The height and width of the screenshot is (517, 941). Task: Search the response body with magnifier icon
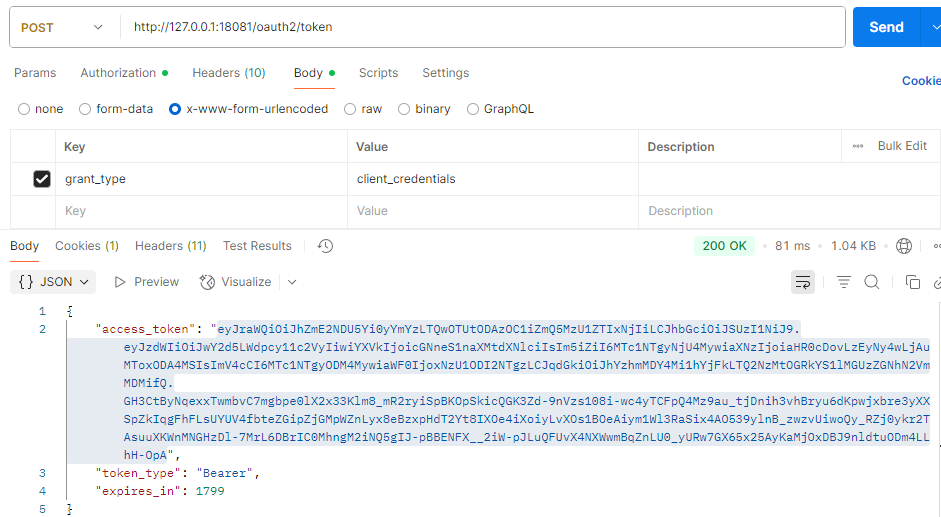point(872,282)
